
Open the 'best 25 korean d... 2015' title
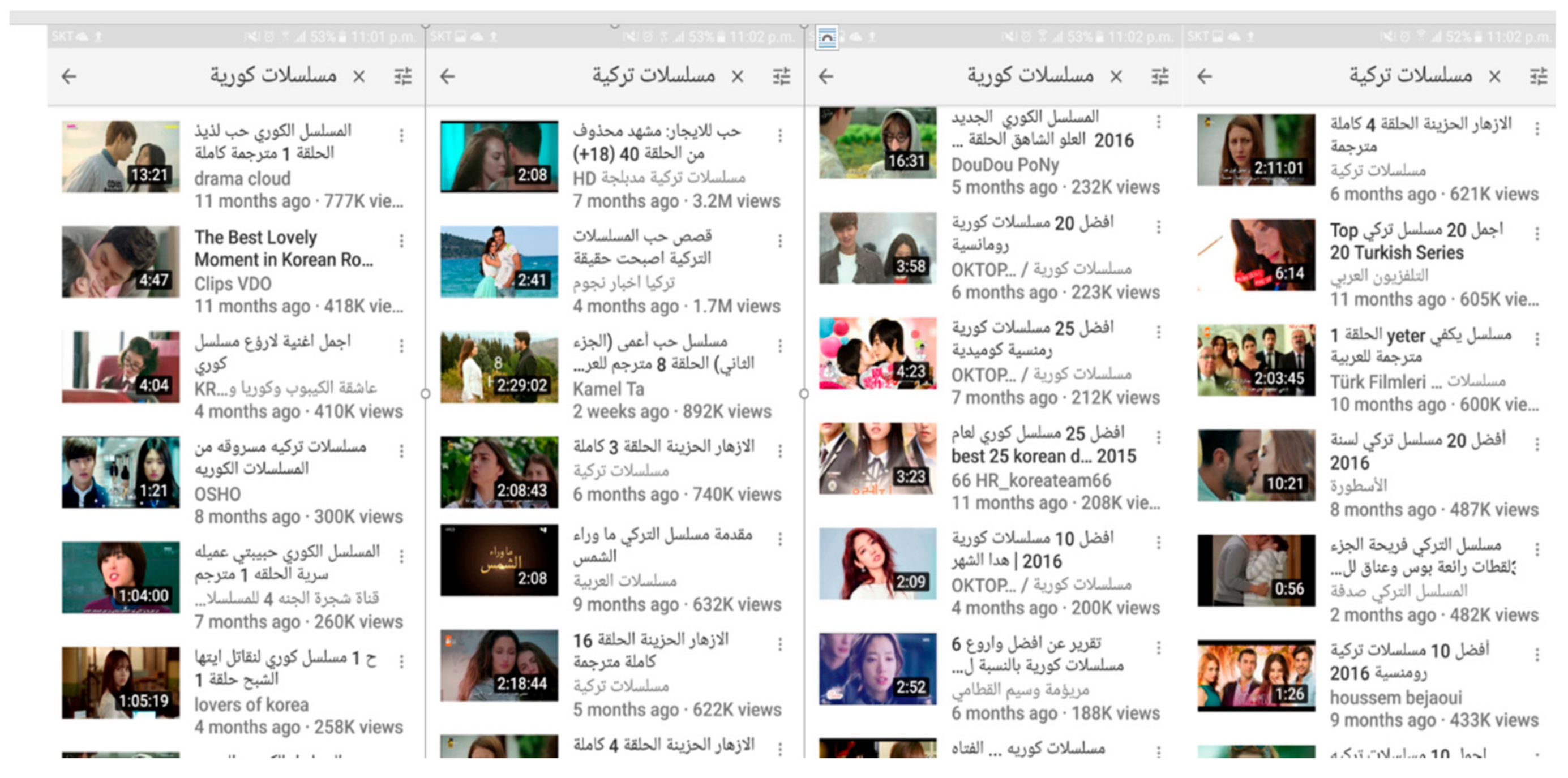coord(1044,445)
